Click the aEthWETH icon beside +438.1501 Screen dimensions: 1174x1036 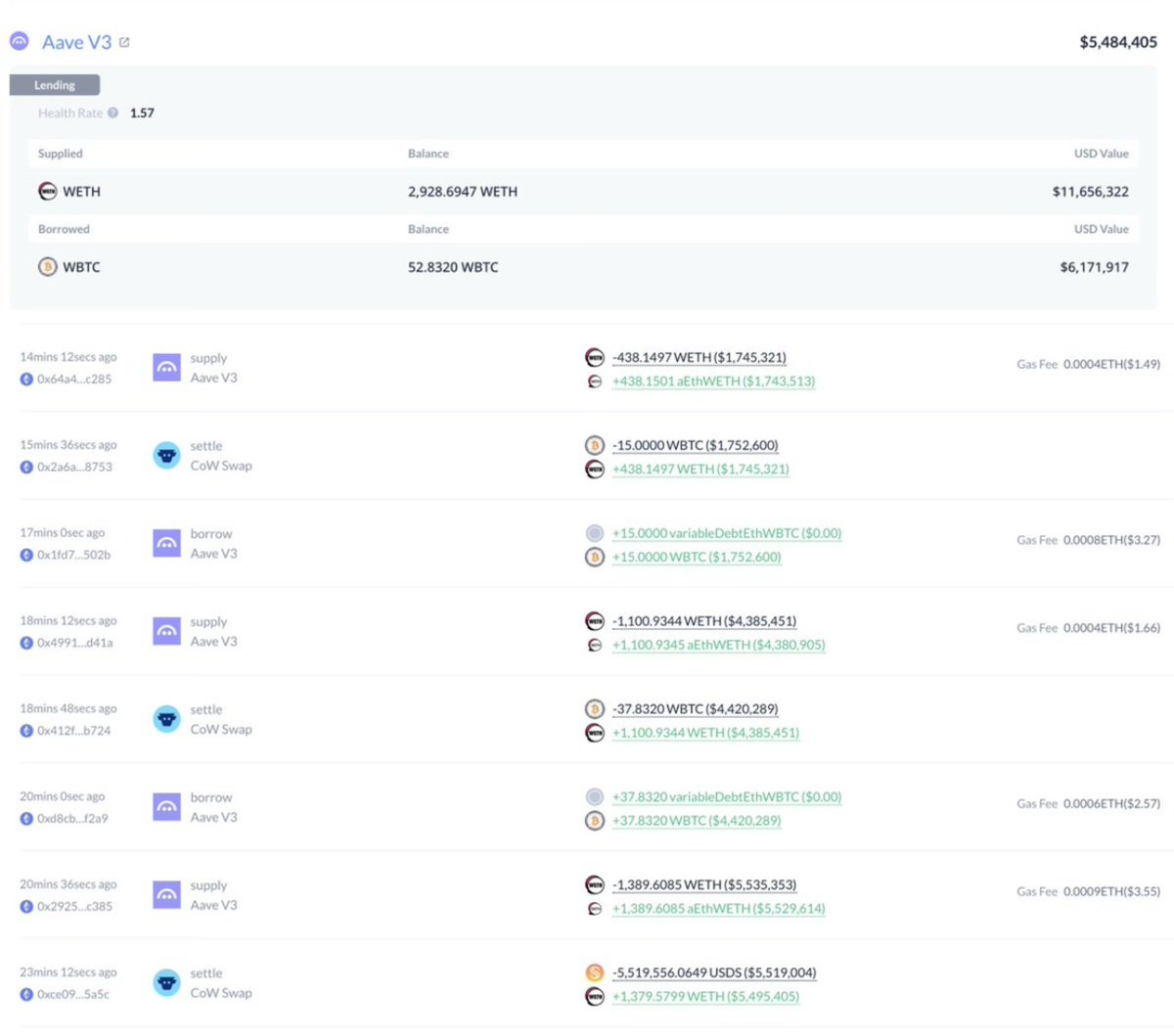[595, 381]
